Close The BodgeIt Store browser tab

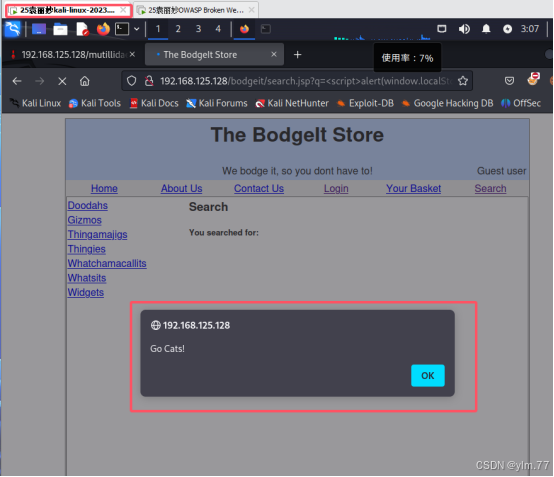click(274, 54)
